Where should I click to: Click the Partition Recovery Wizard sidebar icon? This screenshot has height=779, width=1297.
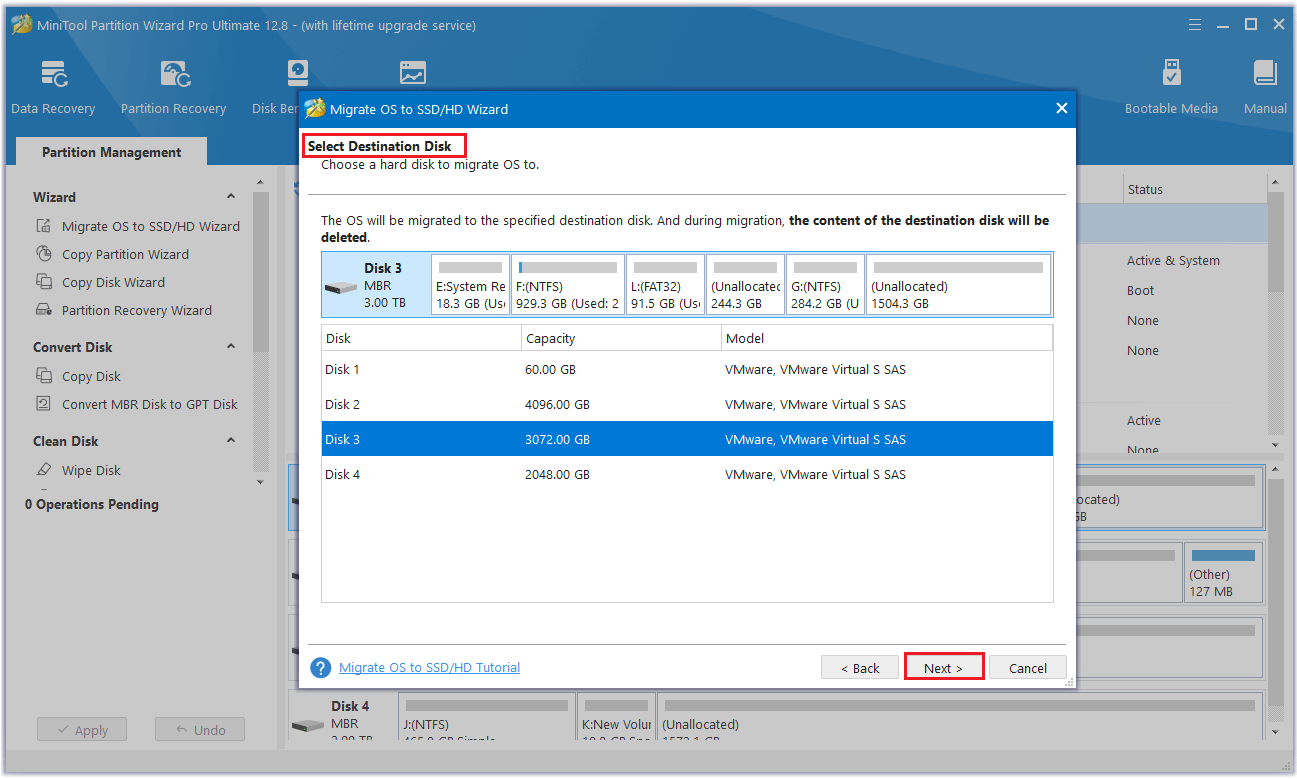pos(43,310)
